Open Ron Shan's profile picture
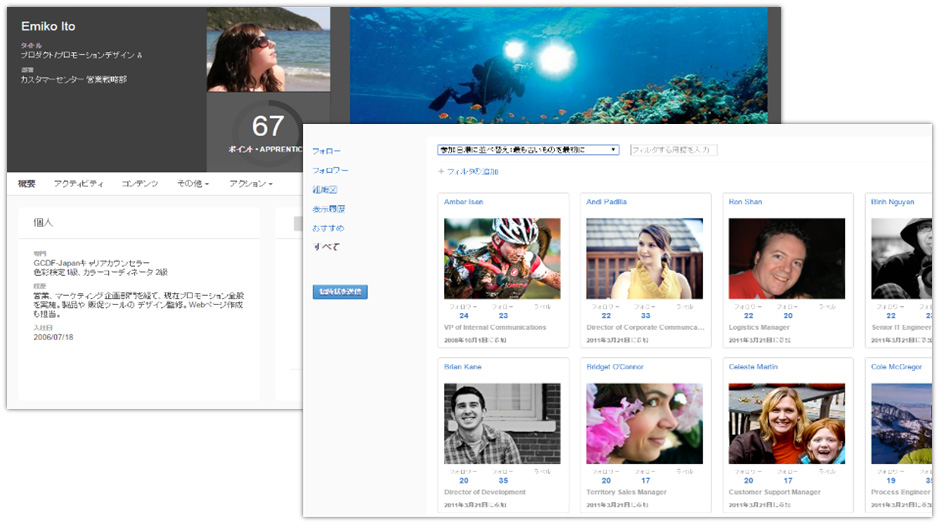The width and height of the screenshot is (939, 524). pyautogui.click(x=786, y=259)
